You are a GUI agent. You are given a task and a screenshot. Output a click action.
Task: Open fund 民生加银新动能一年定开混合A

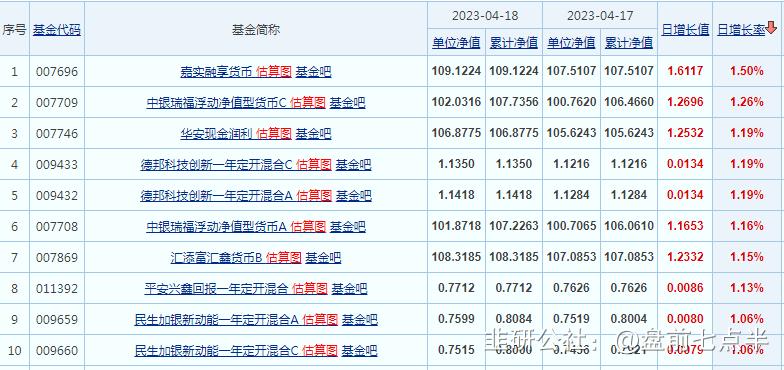(x=216, y=320)
